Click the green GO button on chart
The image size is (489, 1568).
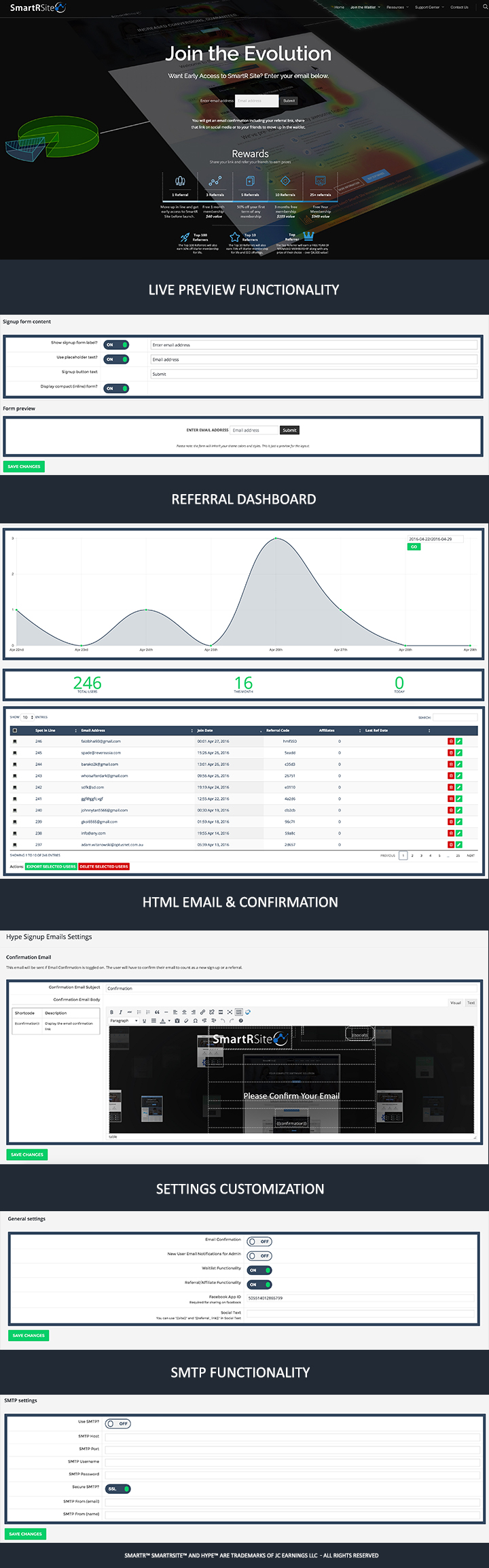pyautogui.click(x=414, y=546)
